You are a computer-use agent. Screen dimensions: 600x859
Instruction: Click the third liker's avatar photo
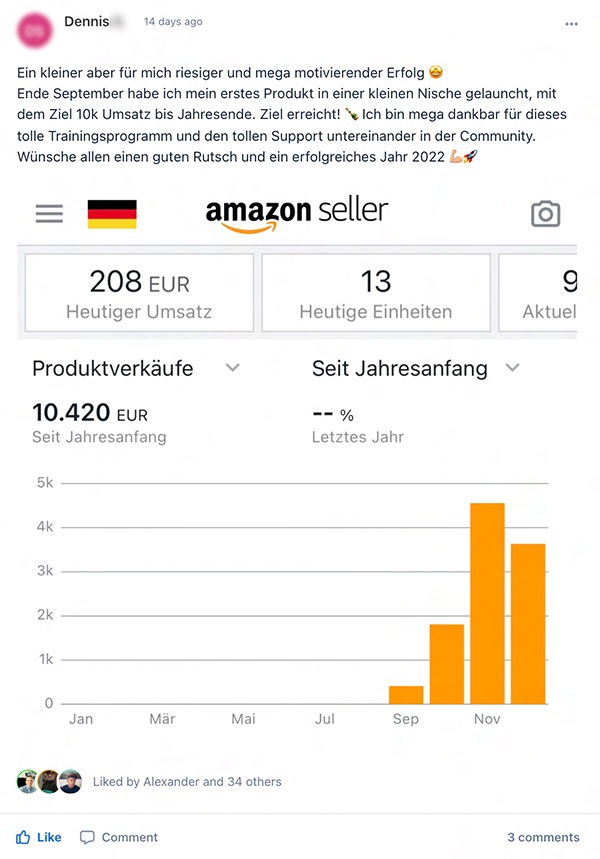[71, 781]
